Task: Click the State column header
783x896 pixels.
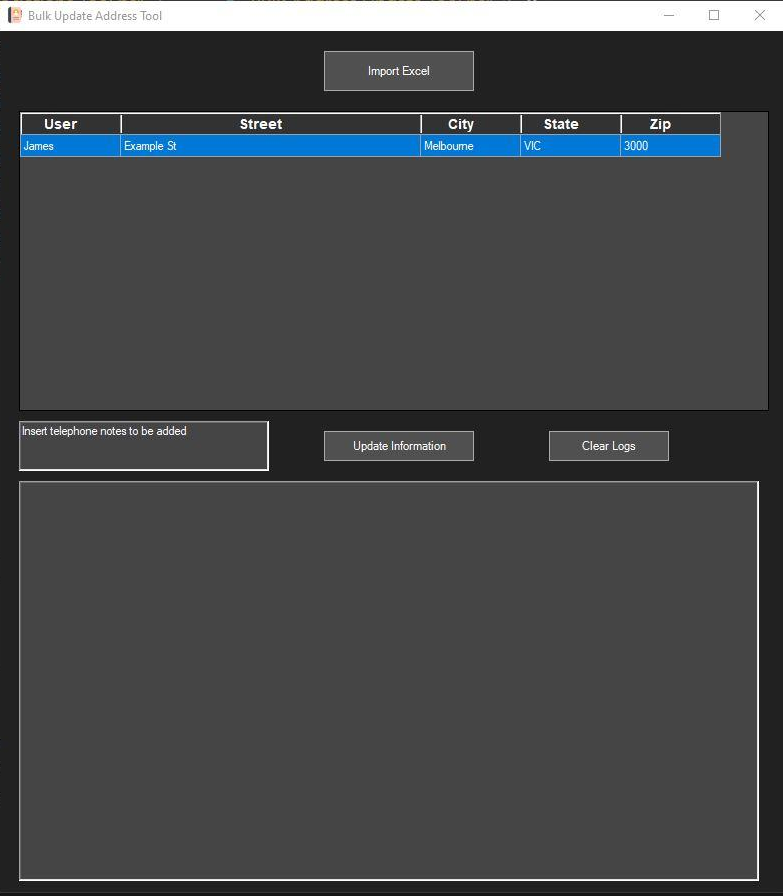Action: (x=571, y=124)
